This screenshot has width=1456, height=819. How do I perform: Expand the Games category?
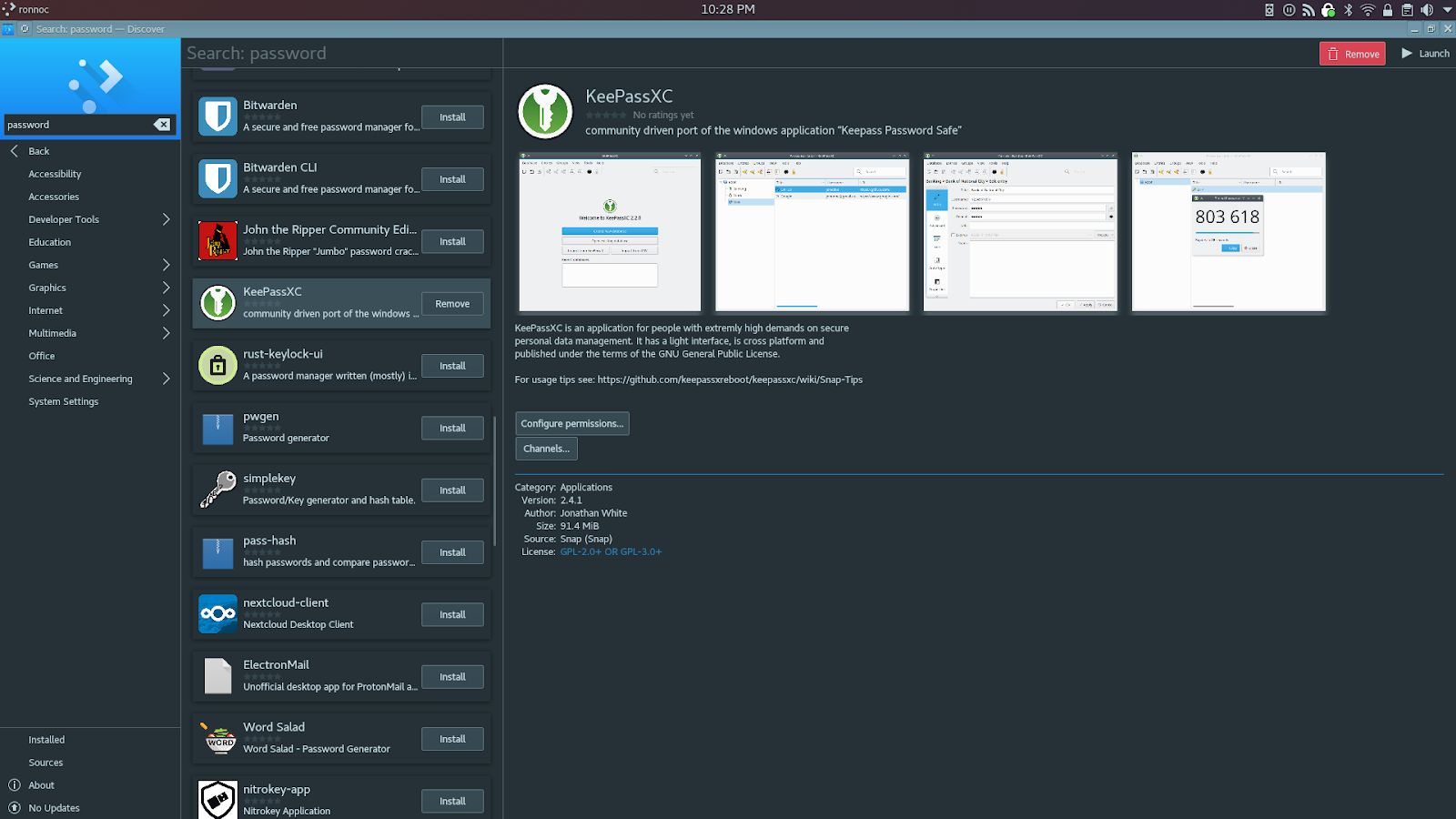(43, 265)
